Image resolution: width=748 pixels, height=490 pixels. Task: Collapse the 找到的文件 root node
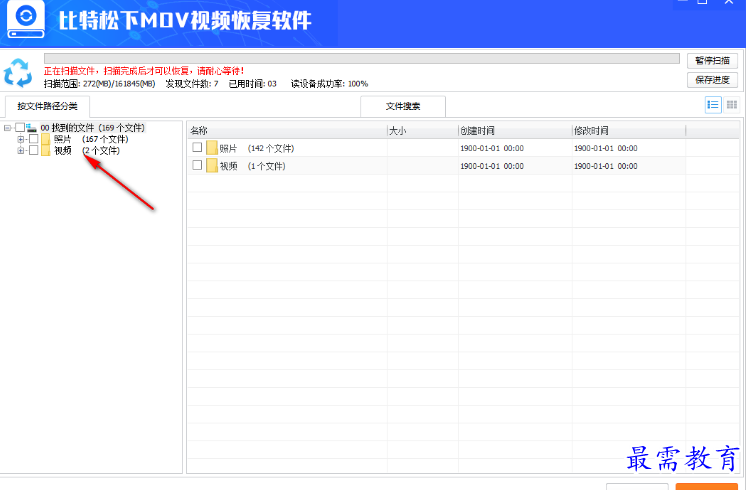[8, 128]
